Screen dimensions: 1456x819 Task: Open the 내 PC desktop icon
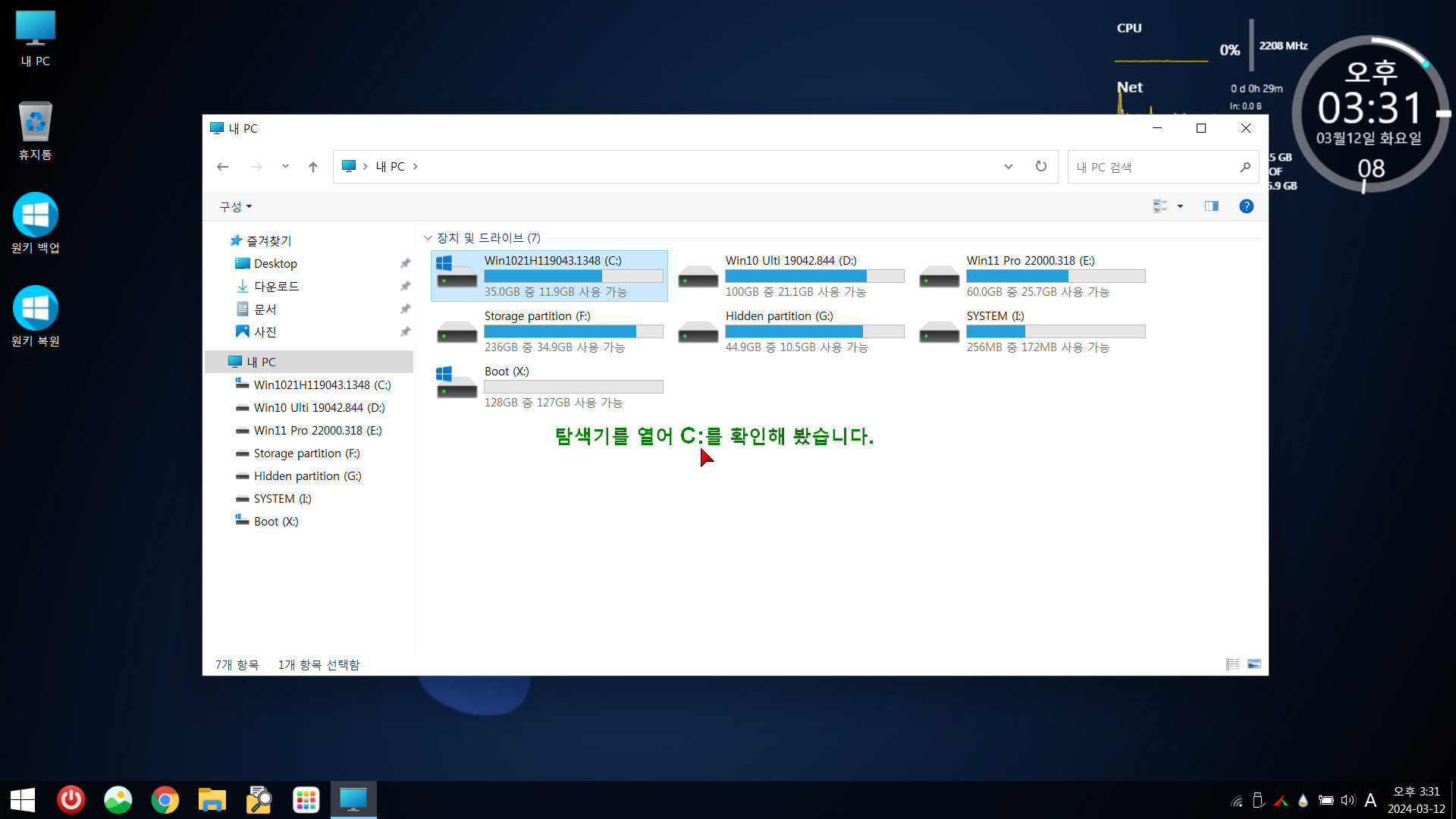(x=35, y=39)
